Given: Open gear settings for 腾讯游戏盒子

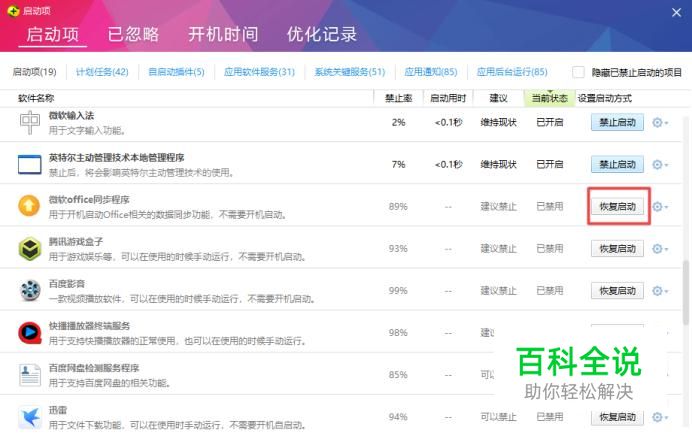Looking at the screenshot, I should pos(660,249).
